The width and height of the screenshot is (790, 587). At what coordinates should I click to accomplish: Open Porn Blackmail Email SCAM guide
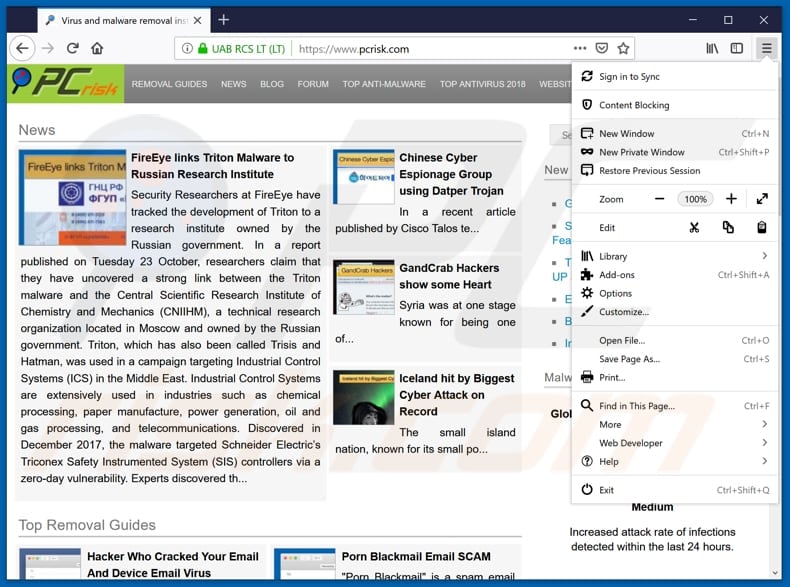pyautogui.click(x=416, y=557)
